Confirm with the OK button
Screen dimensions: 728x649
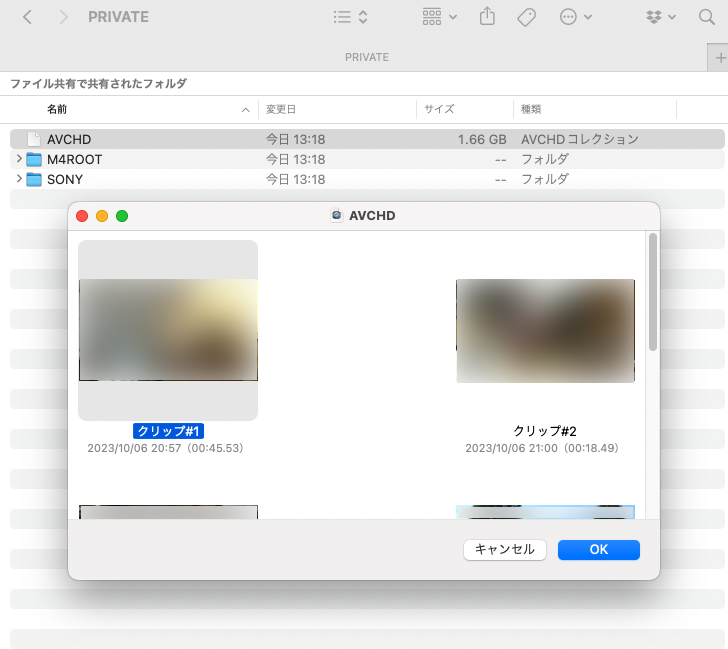[x=599, y=550]
